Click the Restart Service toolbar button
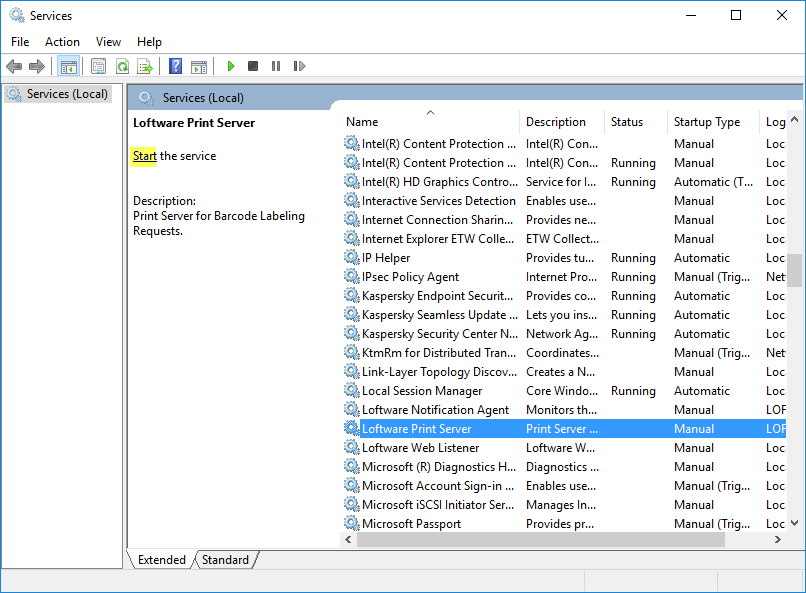Viewport: 806px width, 593px height. pos(299,66)
